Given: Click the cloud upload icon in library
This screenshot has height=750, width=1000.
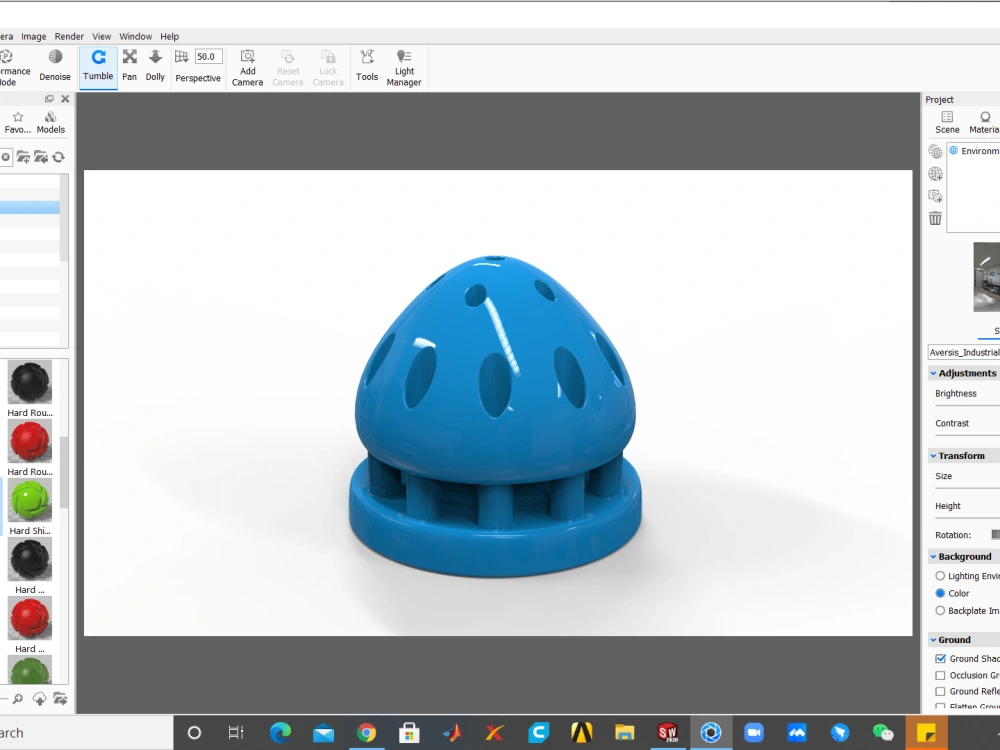Looking at the screenshot, I should [x=40, y=699].
